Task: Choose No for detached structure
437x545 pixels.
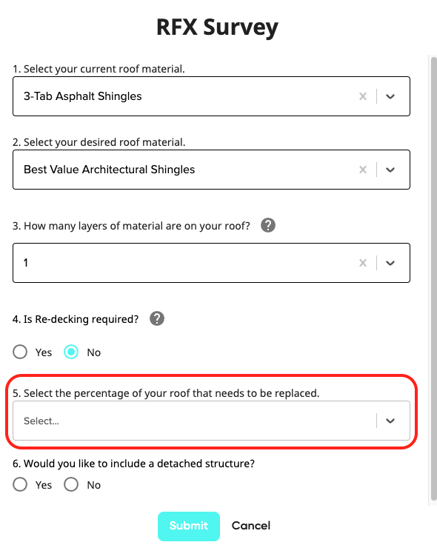Action: (71, 484)
